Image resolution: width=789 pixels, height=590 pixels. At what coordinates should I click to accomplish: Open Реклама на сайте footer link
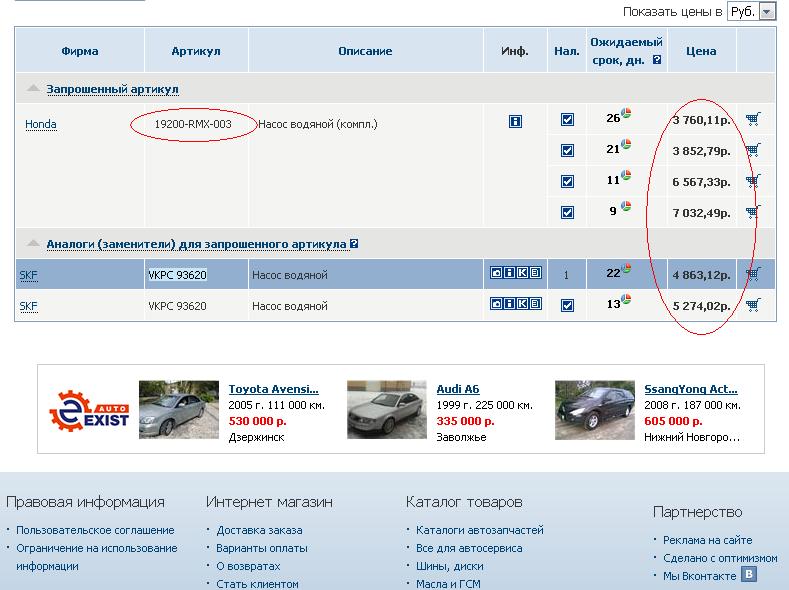click(707, 540)
